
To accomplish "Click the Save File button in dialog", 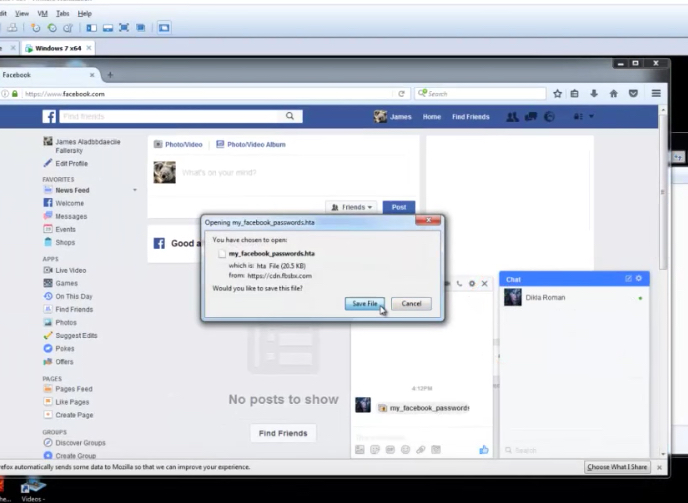I will click(x=364, y=303).
